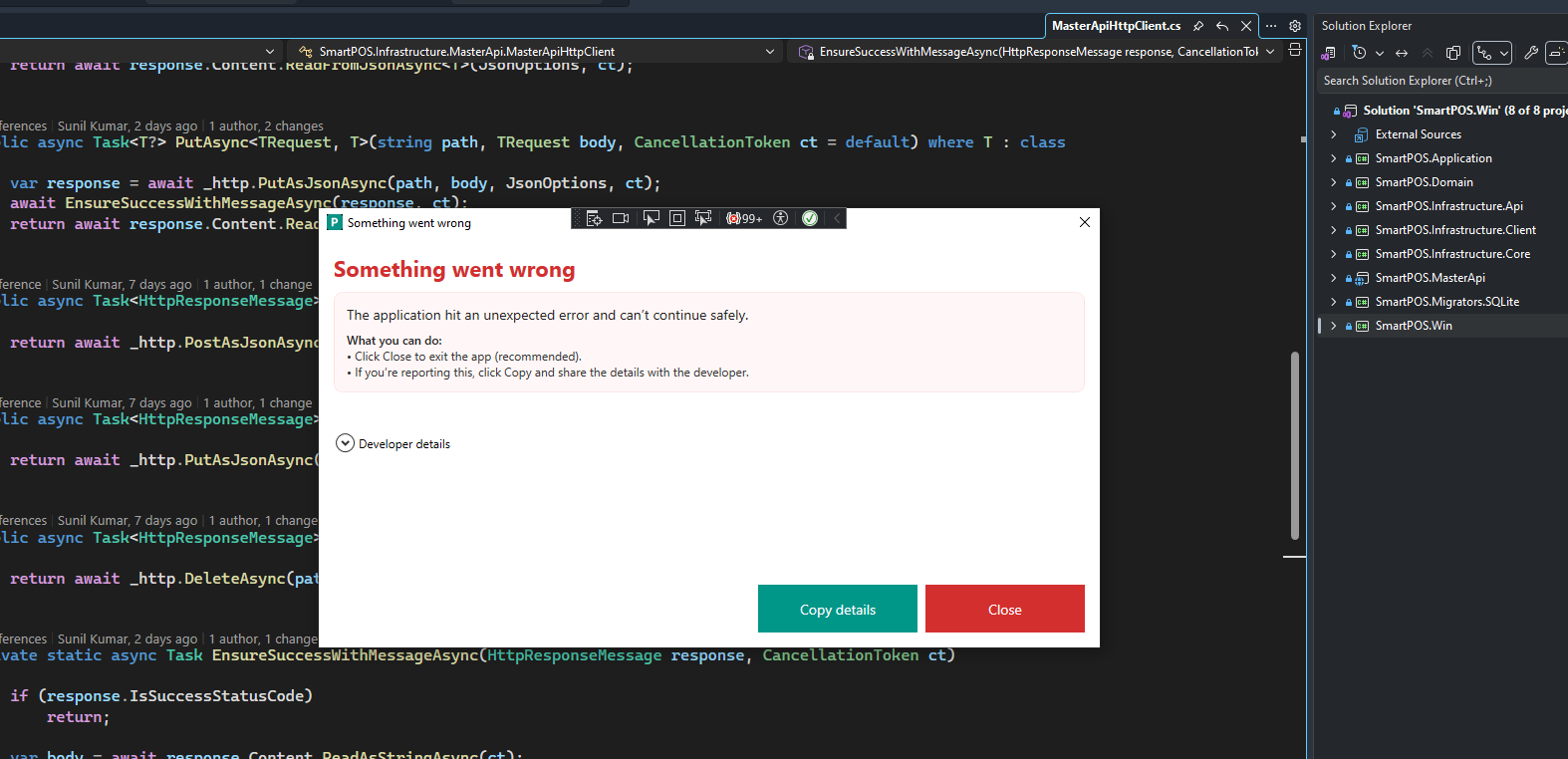Click Sync with Active Document arrows icon
The width and height of the screenshot is (1568, 759).
tap(1402, 53)
